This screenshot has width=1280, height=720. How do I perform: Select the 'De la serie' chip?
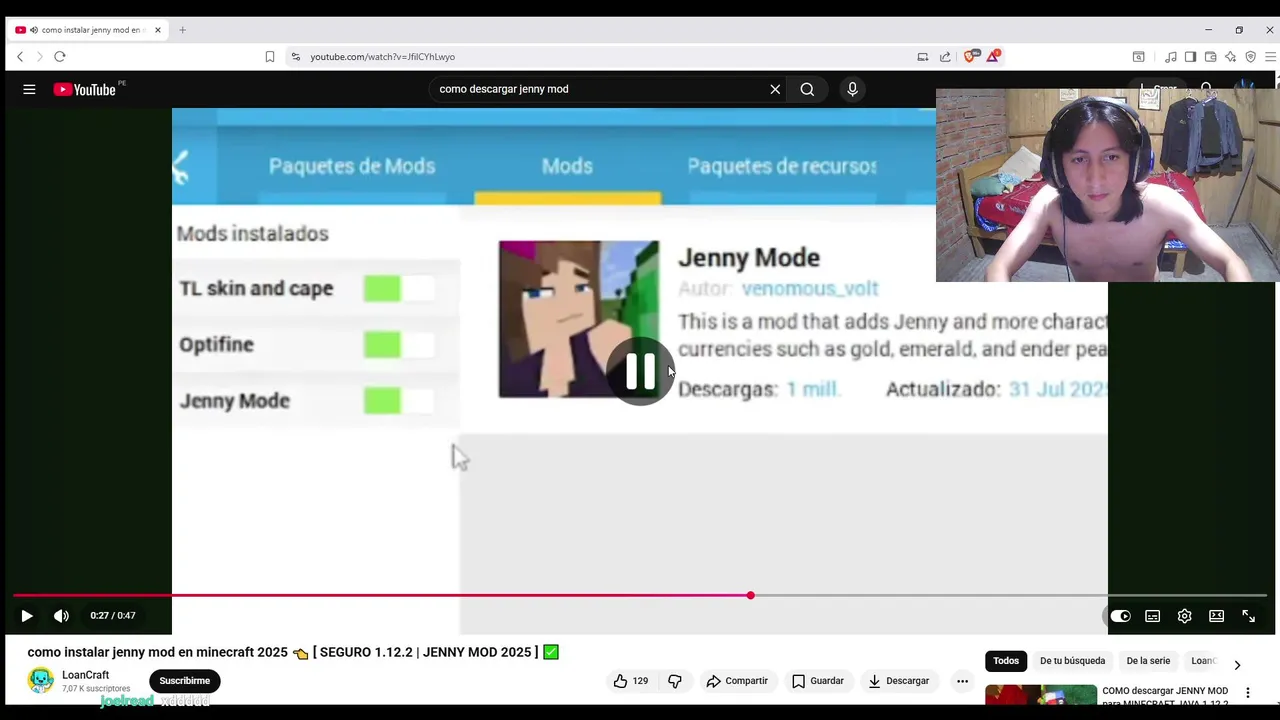pos(1148,661)
